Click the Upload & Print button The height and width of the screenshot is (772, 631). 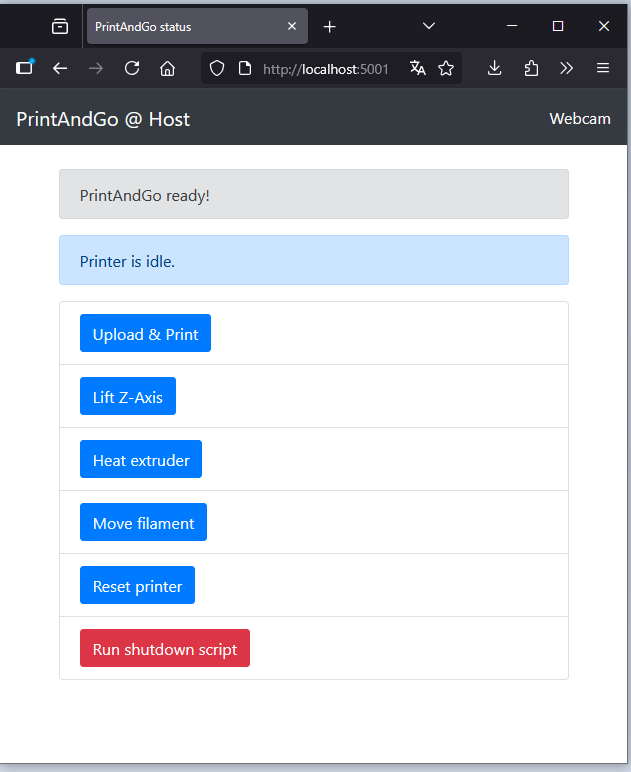coord(146,333)
